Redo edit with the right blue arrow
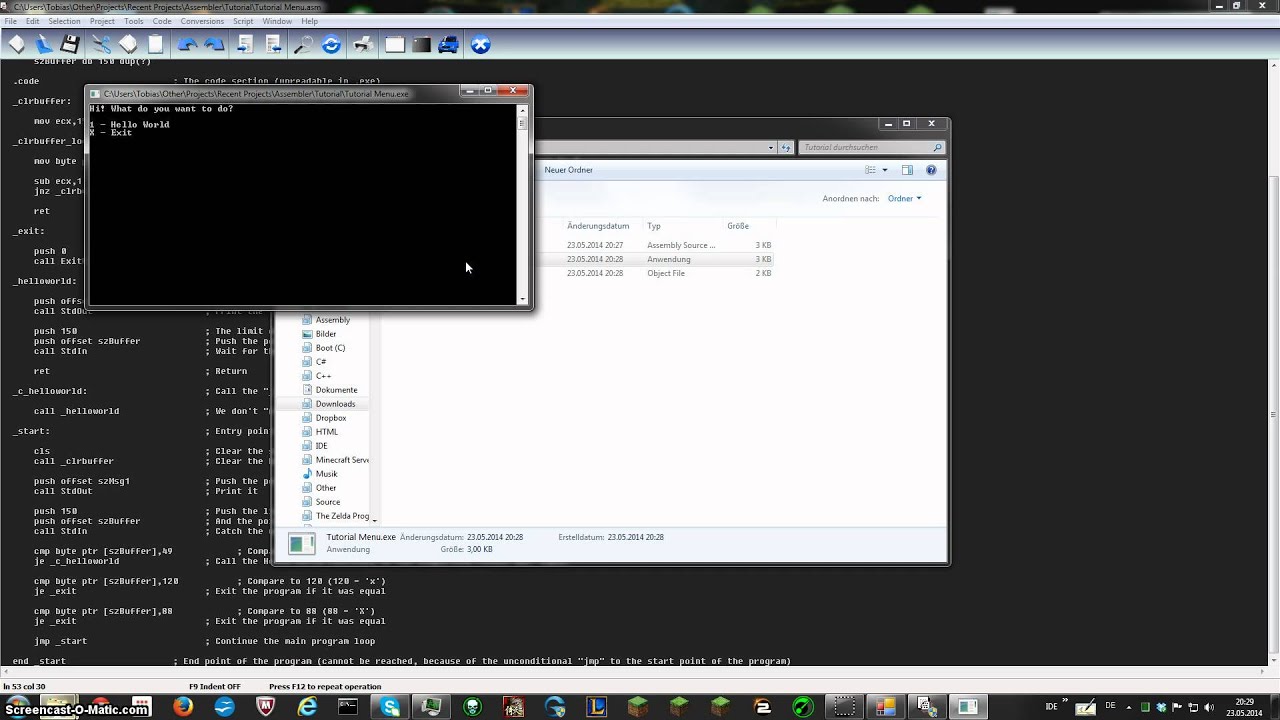The image size is (1280, 720). [214, 44]
